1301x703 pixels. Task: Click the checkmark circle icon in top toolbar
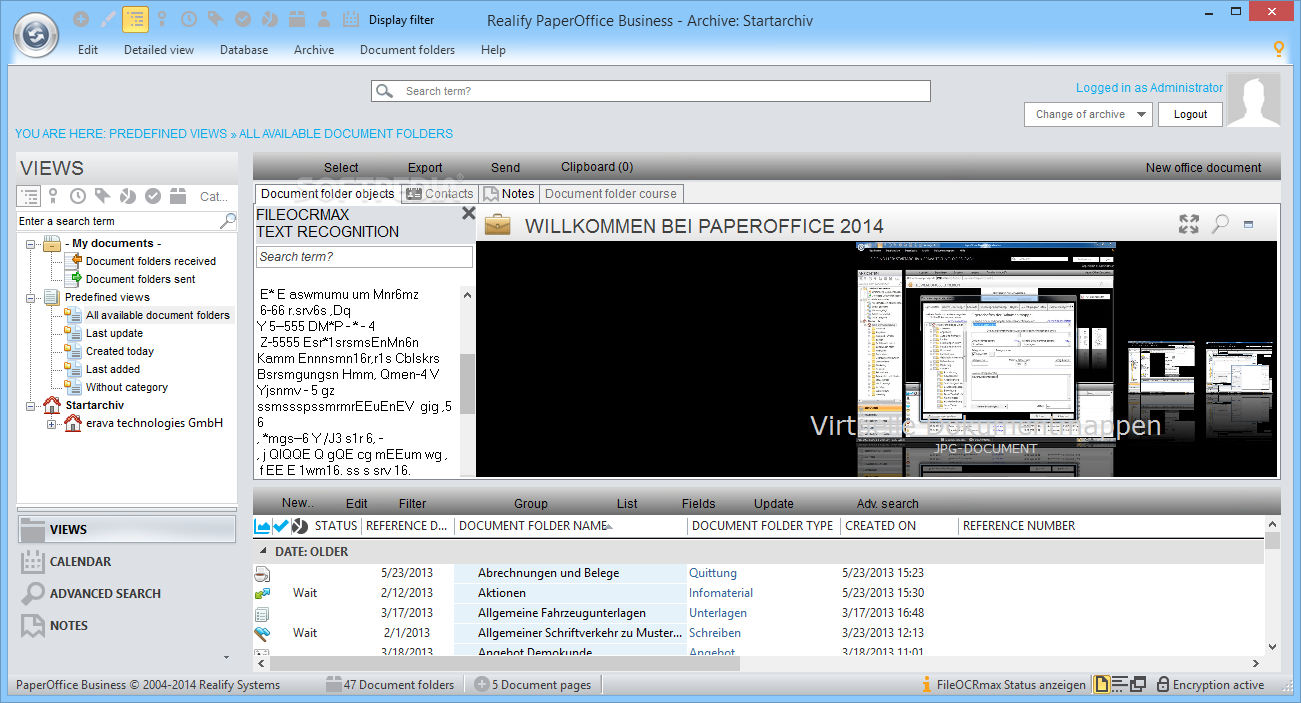coord(243,19)
